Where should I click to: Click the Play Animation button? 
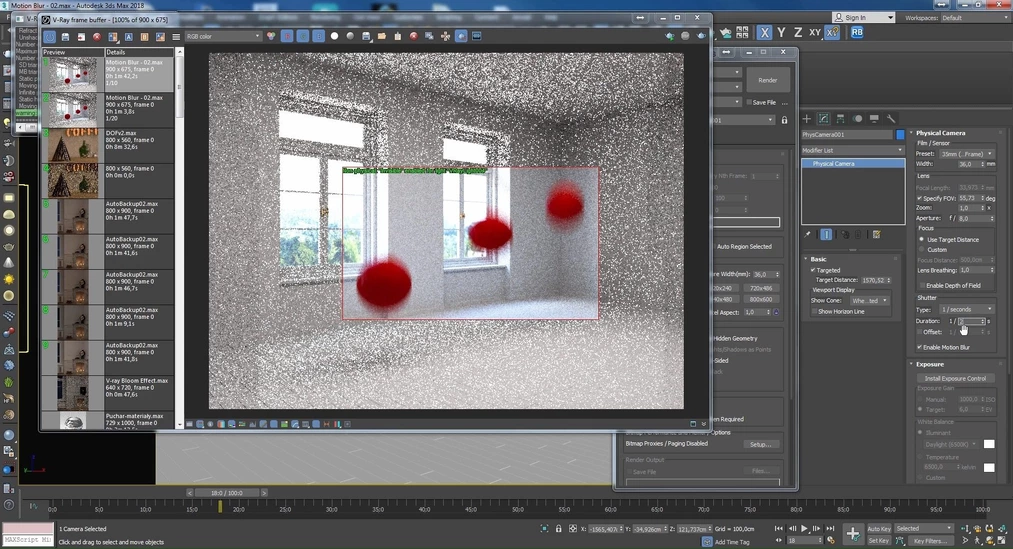pos(805,528)
